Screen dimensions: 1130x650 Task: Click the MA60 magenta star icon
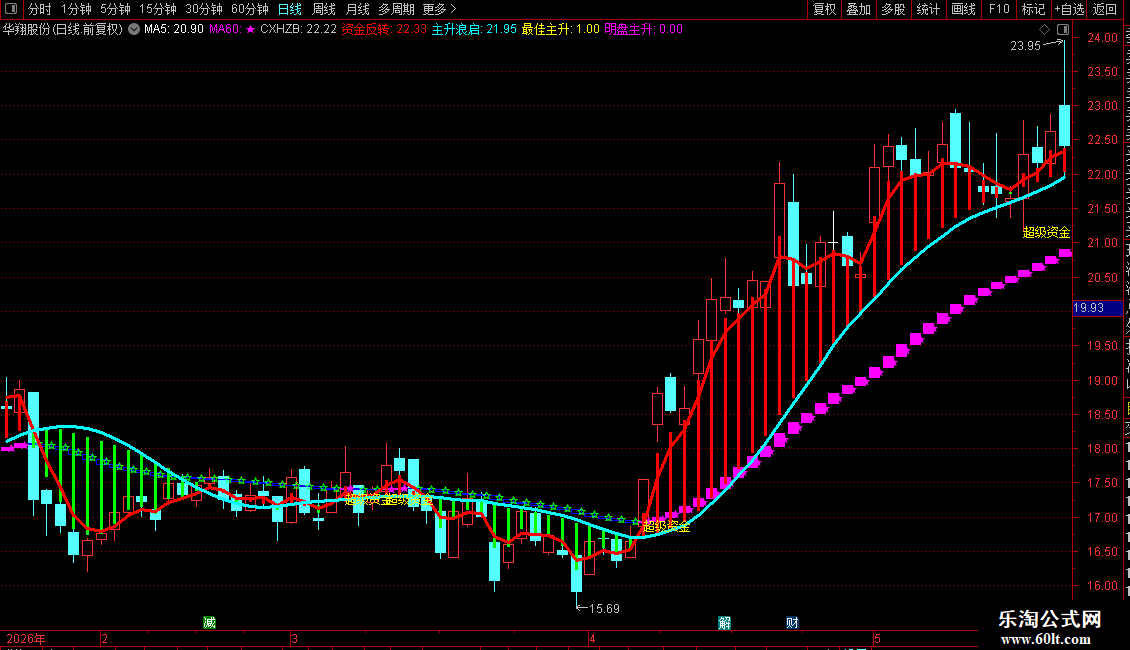point(250,30)
